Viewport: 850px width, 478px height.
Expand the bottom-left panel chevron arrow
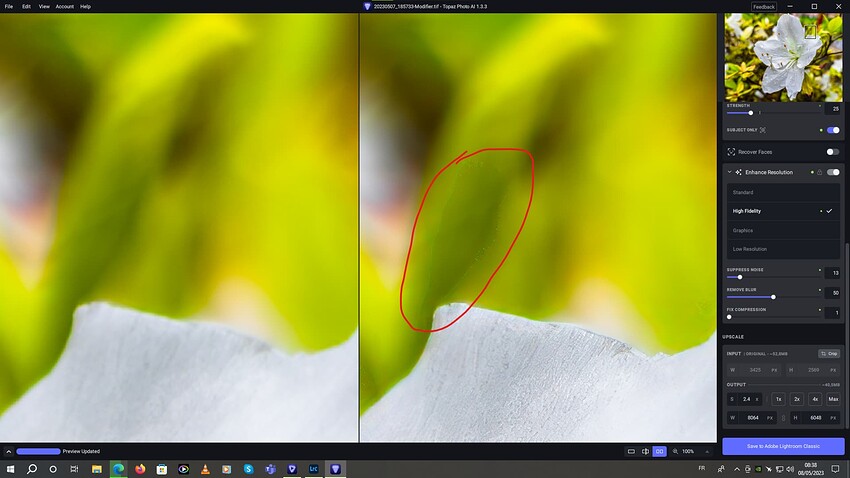pos(8,451)
